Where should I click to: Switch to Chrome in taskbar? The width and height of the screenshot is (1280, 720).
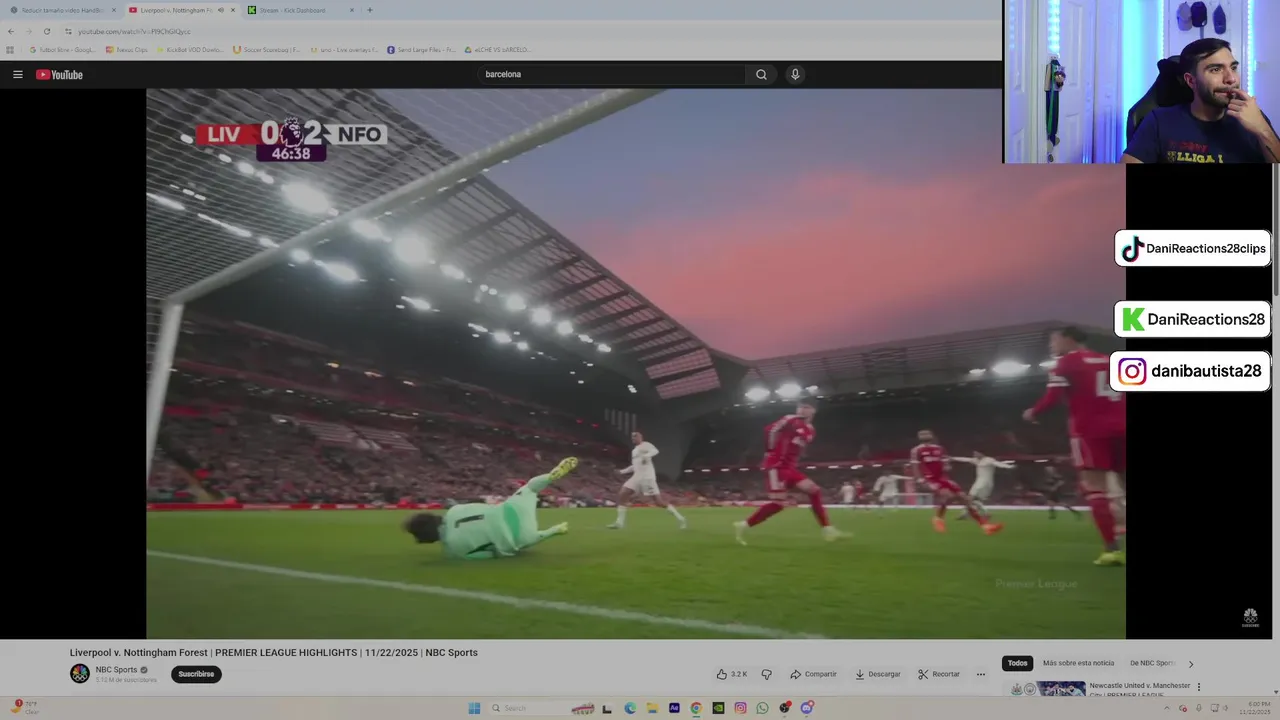click(x=696, y=708)
